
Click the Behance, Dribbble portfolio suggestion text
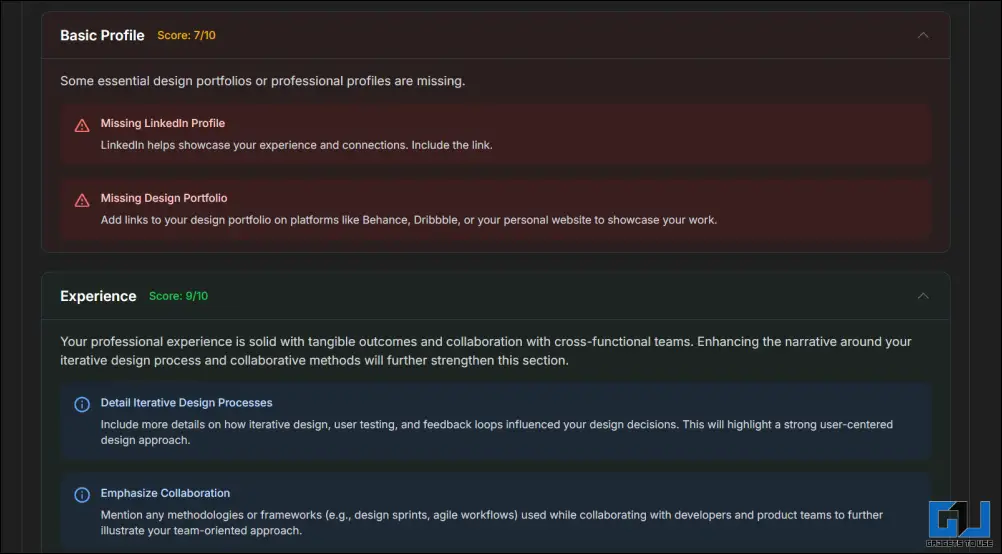pos(409,220)
